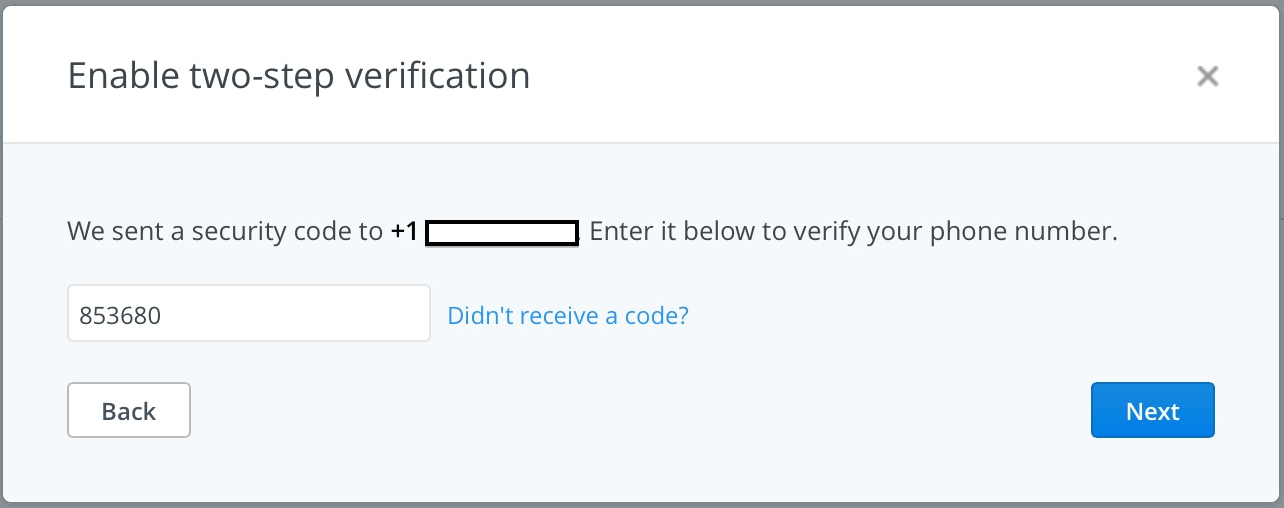Place cursor on the 853680 code

point(121,316)
